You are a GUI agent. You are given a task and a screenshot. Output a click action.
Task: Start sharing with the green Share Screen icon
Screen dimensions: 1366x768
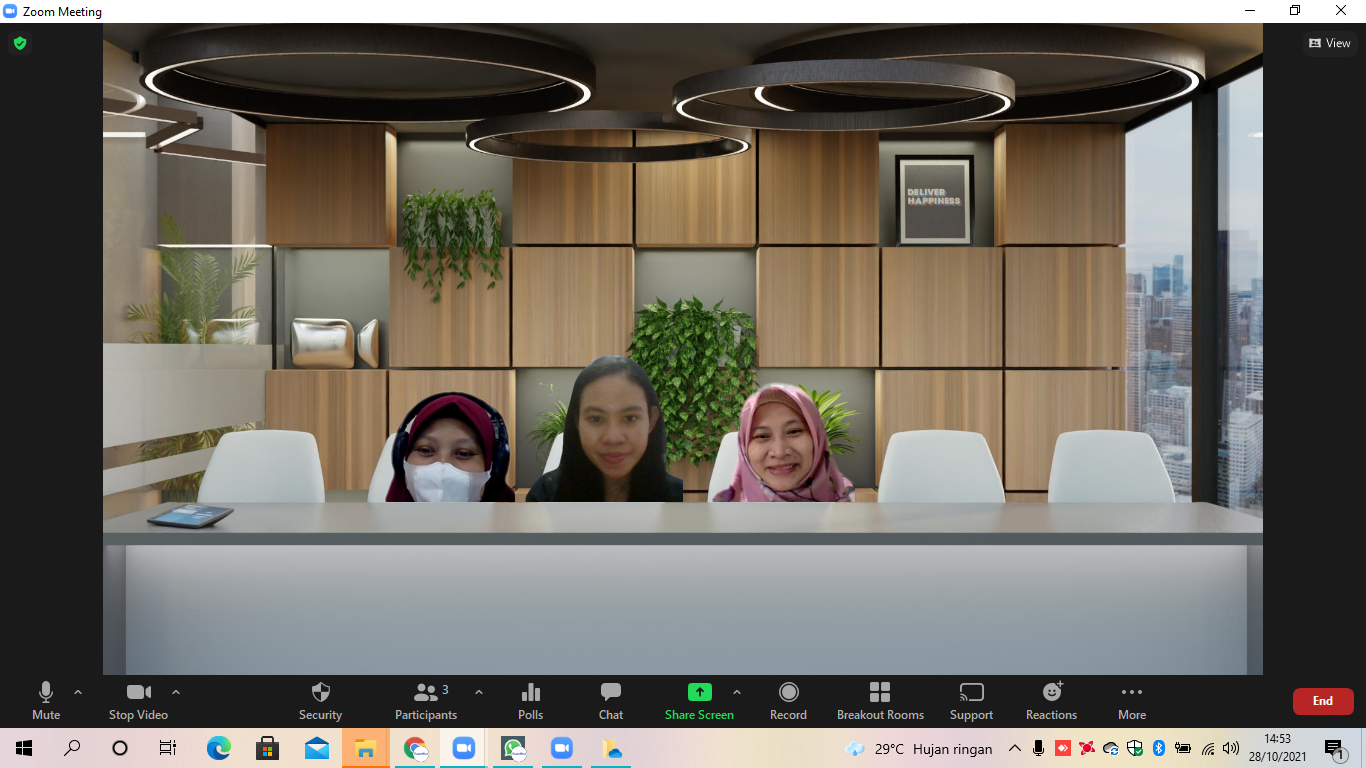tap(699, 693)
